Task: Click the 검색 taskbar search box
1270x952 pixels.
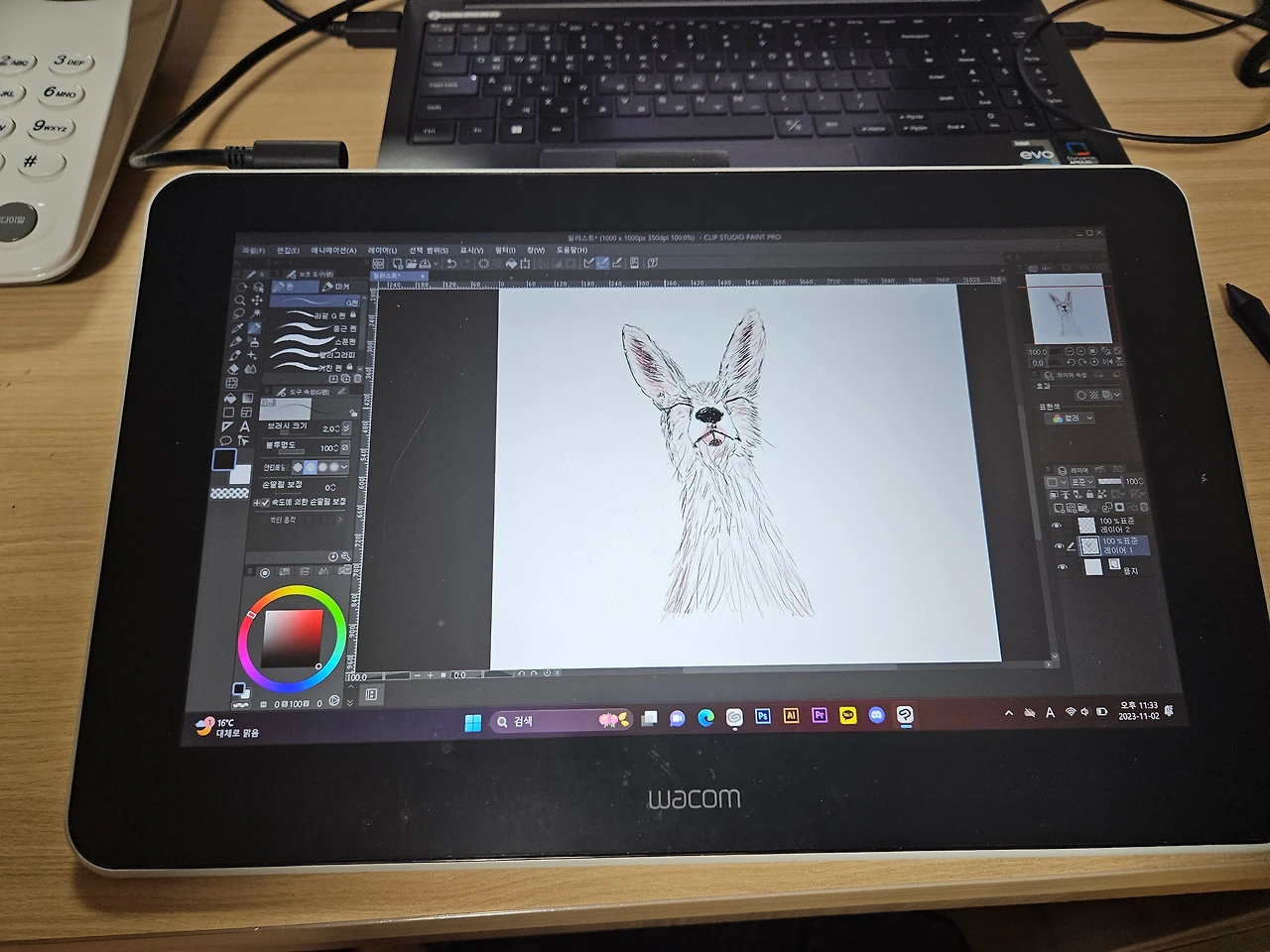Action: 561,721
